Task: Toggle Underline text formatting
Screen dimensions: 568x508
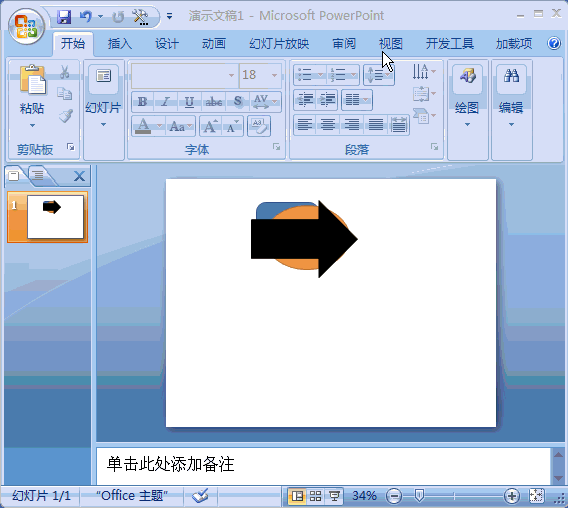Action: coord(189,102)
